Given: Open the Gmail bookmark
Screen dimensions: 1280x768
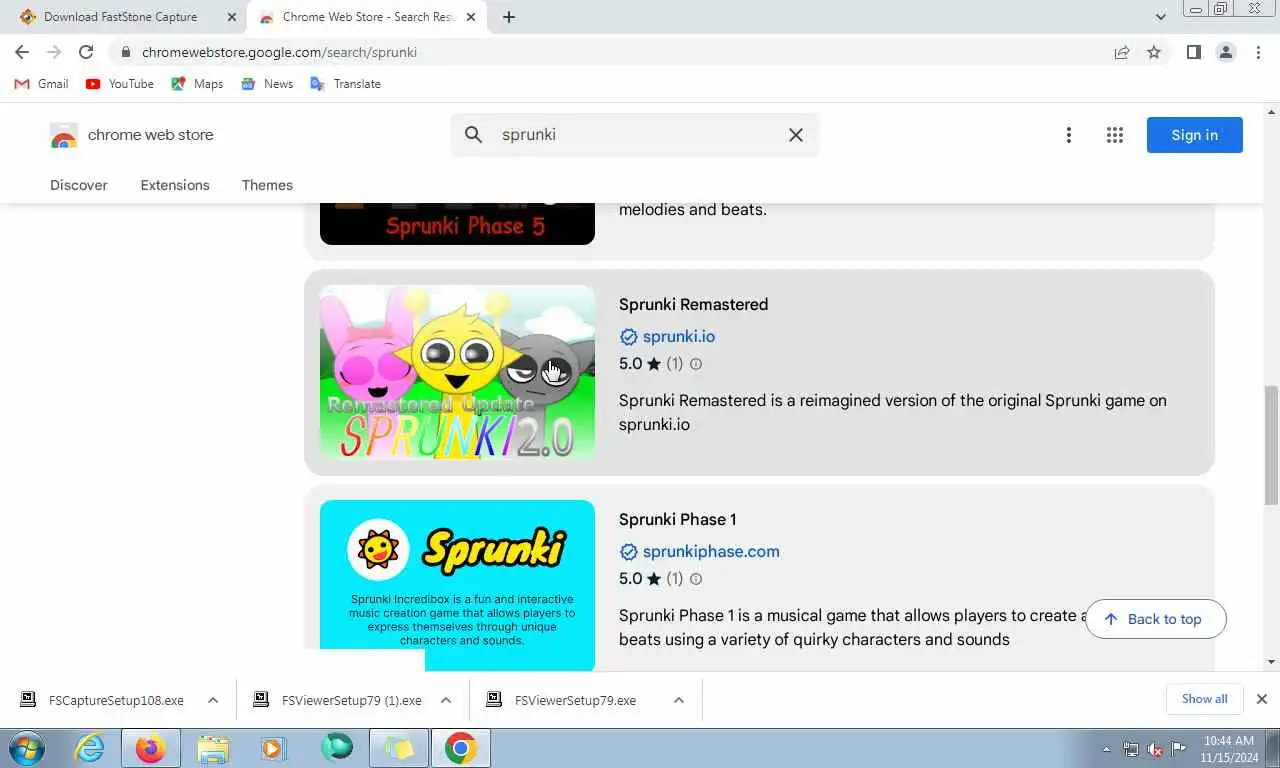Looking at the screenshot, I should 41,84.
